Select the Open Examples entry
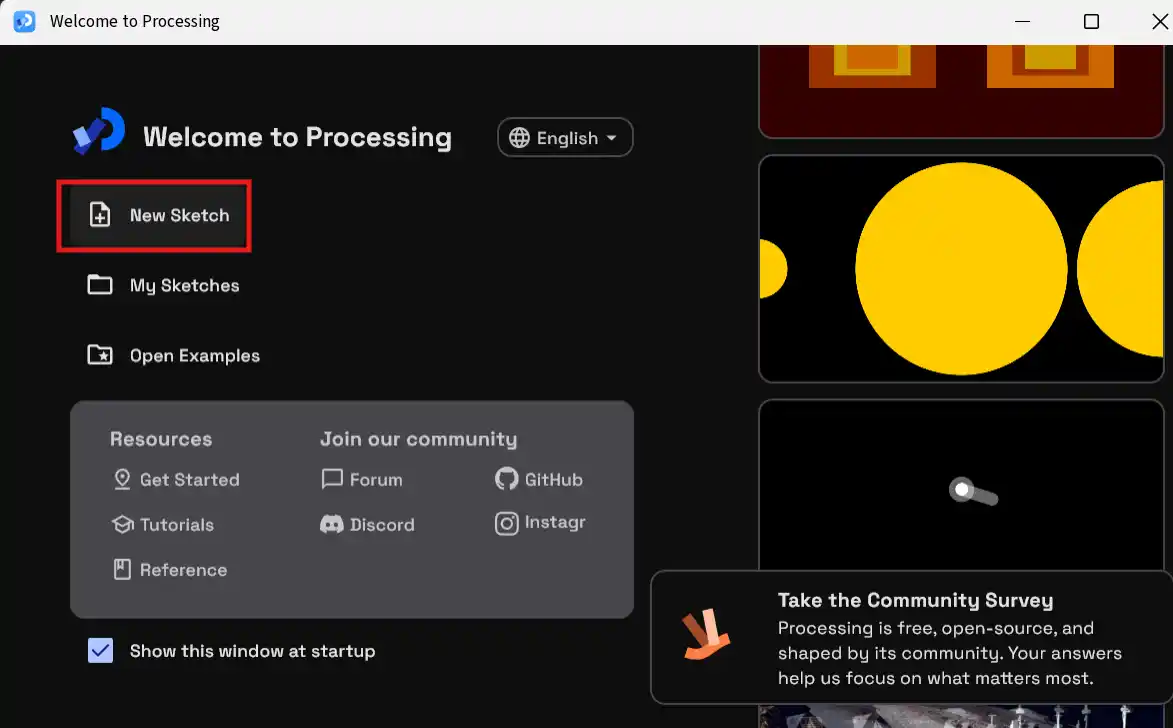 174,355
